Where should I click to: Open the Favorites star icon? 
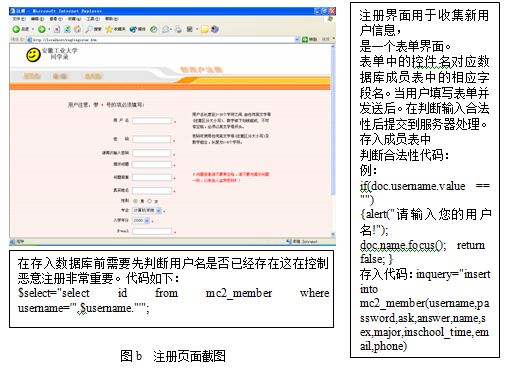click(109, 29)
